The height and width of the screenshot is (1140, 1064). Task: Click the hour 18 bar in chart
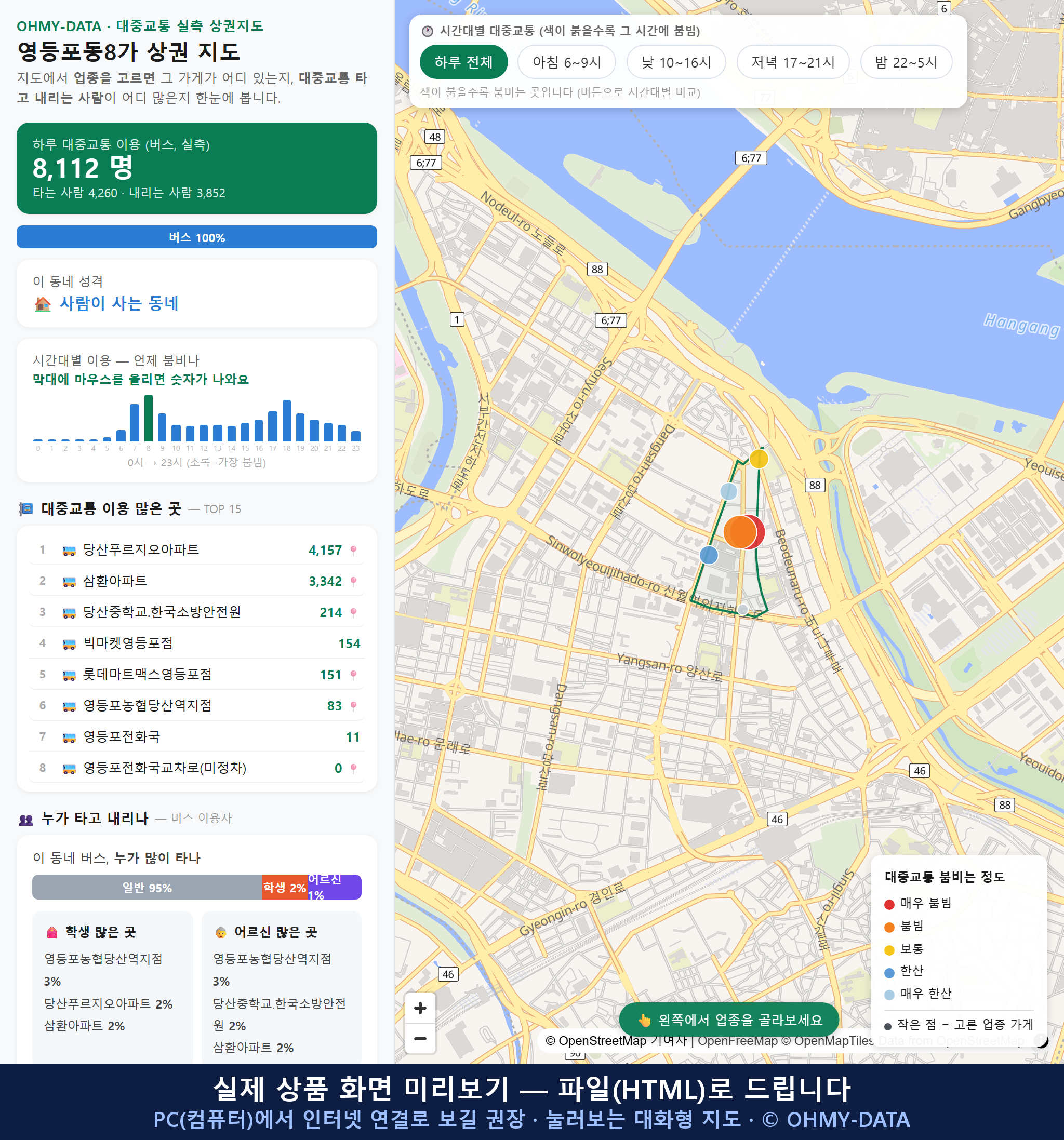287,420
